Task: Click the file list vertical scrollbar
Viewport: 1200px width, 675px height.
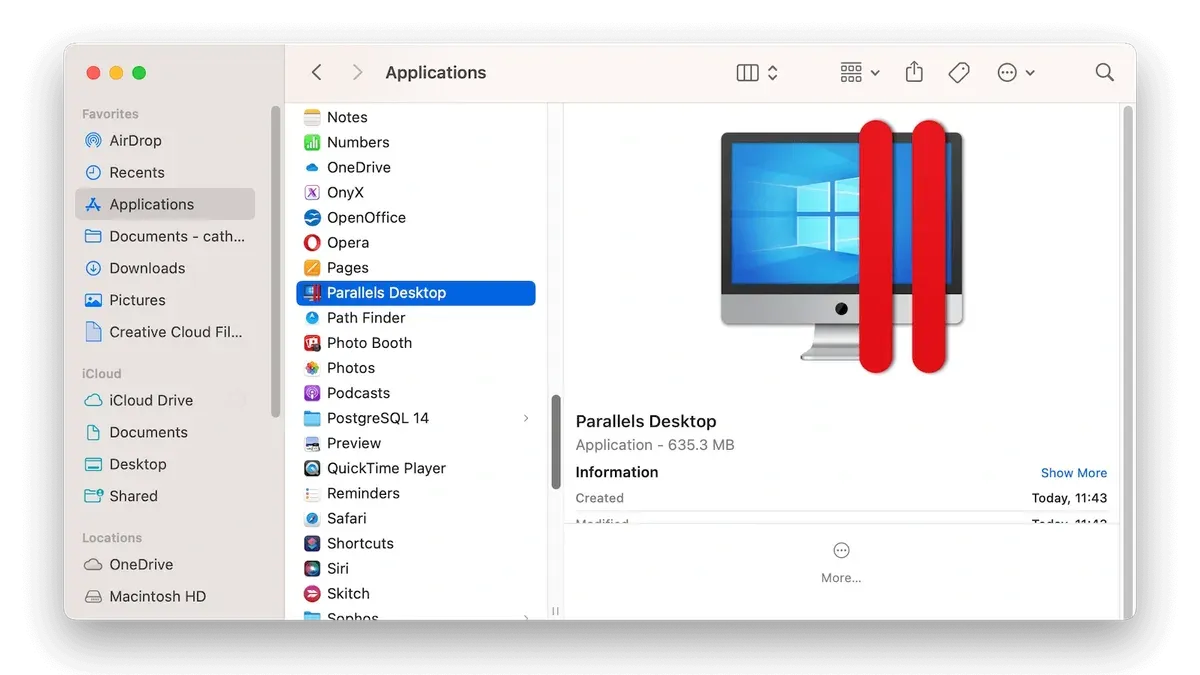Action: click(x=556, y=441)
